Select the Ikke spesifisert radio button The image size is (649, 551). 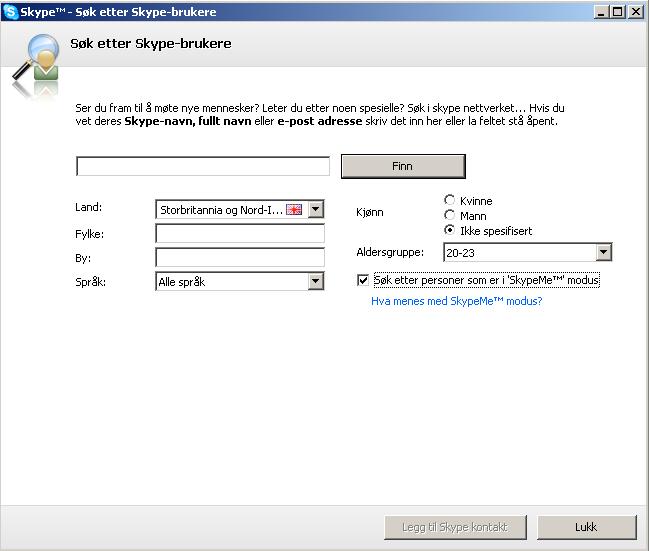coord(449,230)
